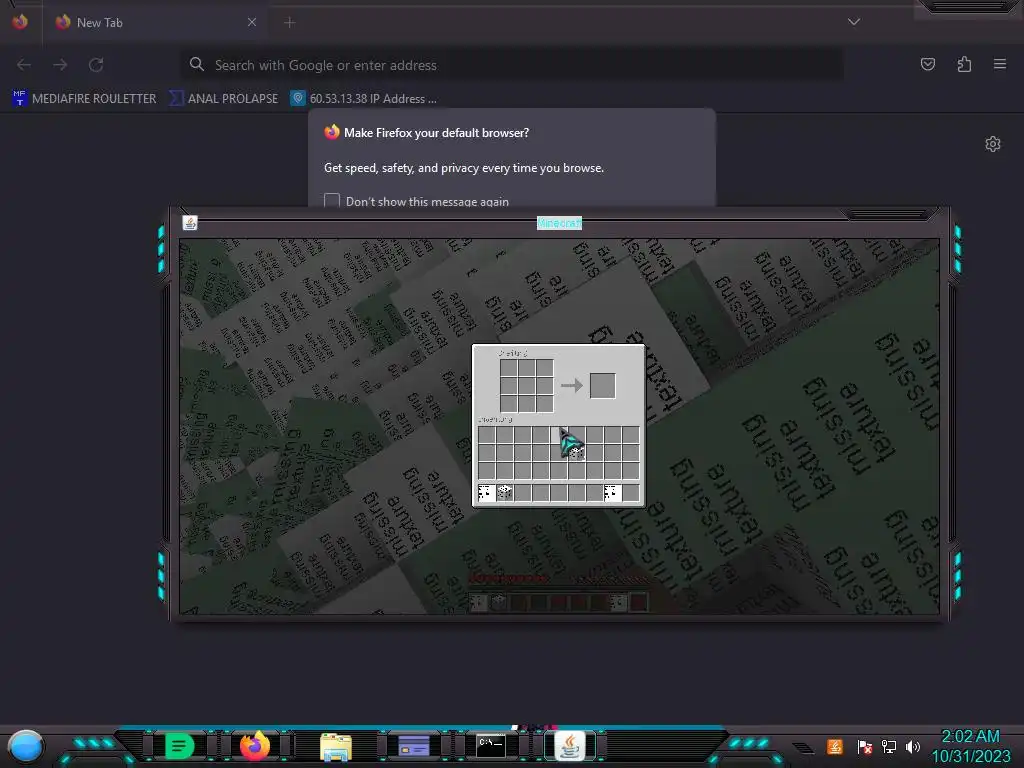Viewport: 1024px width, 768px height.
Task: Open a new tab with plus button
Action: [x=289, y=23]
